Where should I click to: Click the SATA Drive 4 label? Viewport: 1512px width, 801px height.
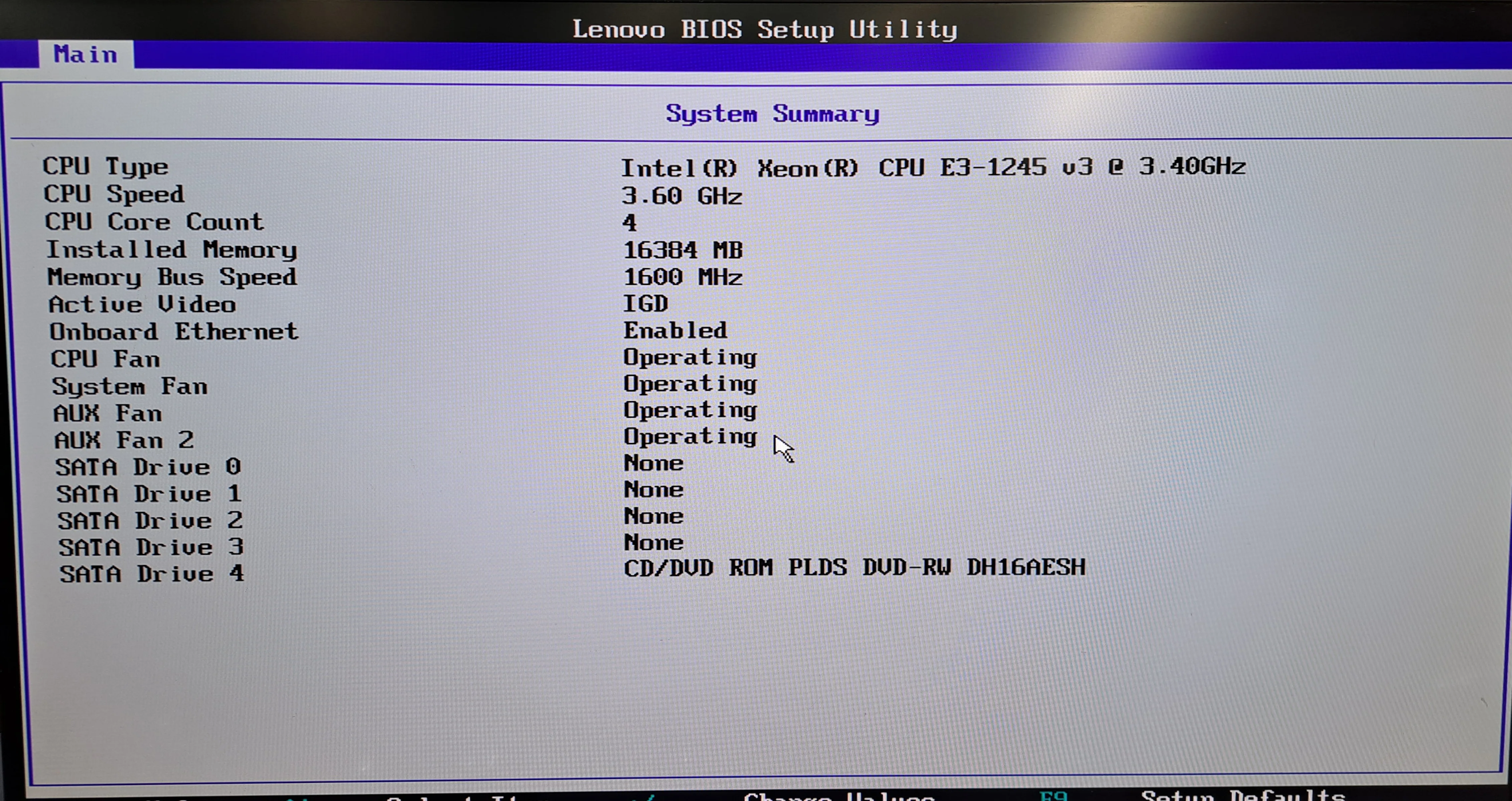pos(152,574)
